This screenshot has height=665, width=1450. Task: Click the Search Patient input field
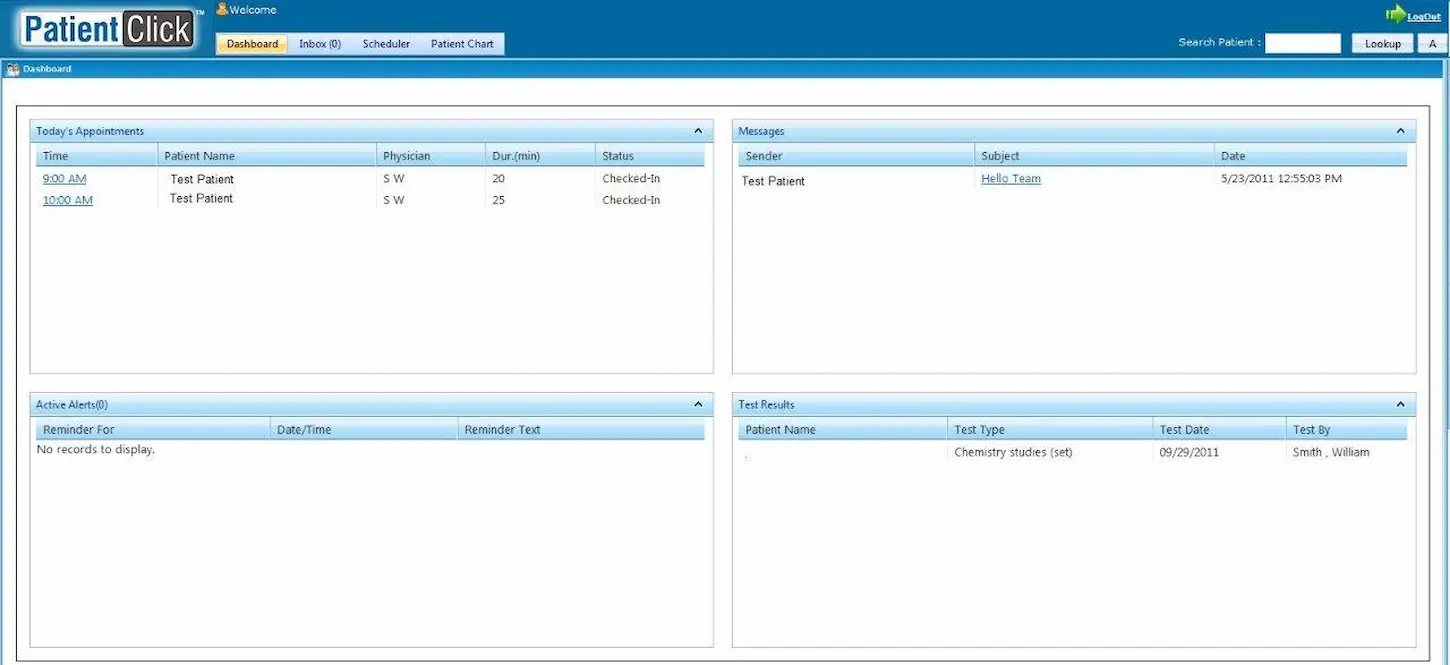point(1302,42)
